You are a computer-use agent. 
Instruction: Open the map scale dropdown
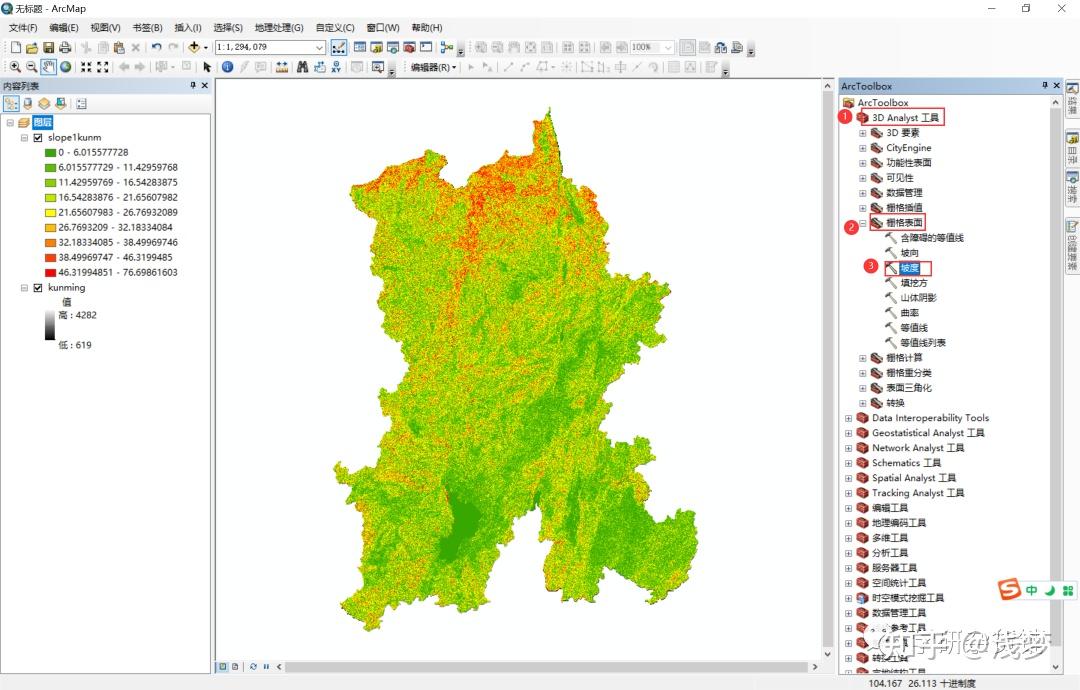pyautogui.click(x=320, y=46)
